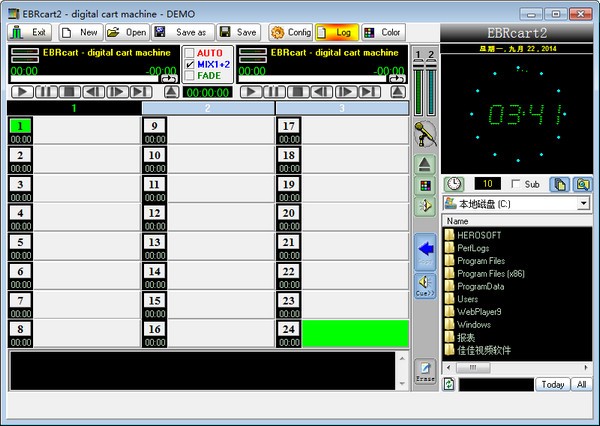600x426 pixels.
Task: Toggle loop on the right deck
Action: coord(397,79)
